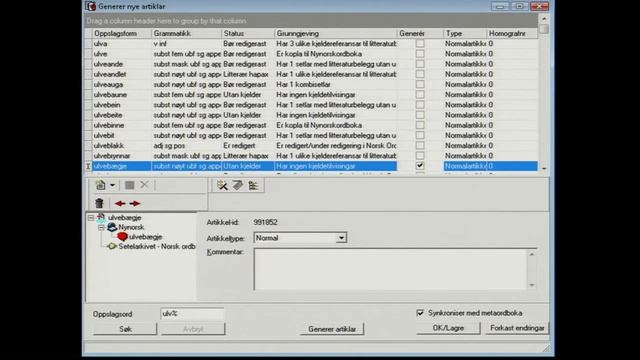The image size is (640, 360).
Task: Click the app icon in the Generer nye artiklar title bar
Action: 91,6
